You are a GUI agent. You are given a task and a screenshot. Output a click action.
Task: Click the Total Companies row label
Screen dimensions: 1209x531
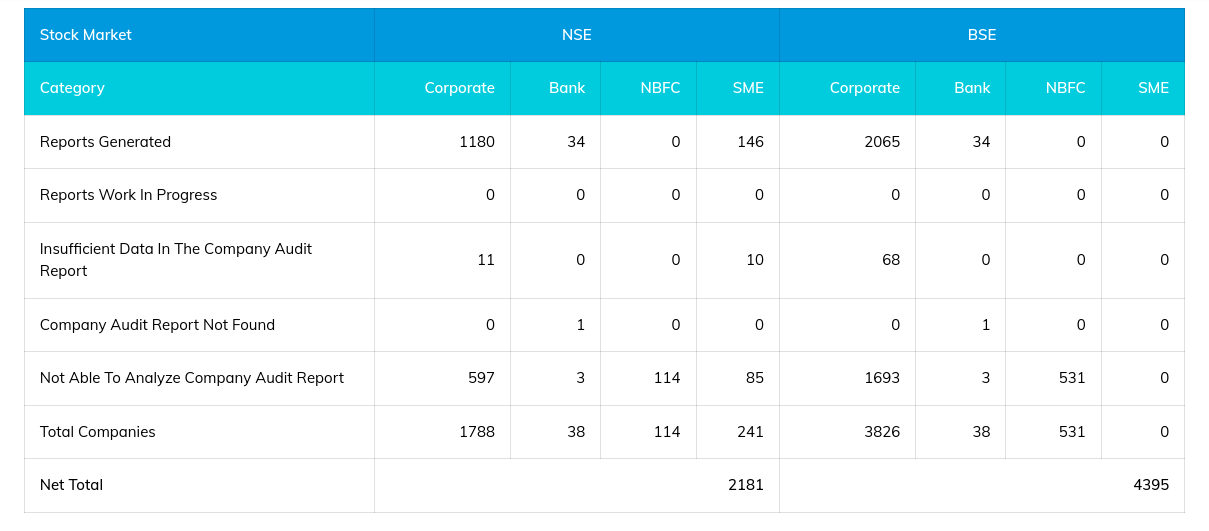98,432
